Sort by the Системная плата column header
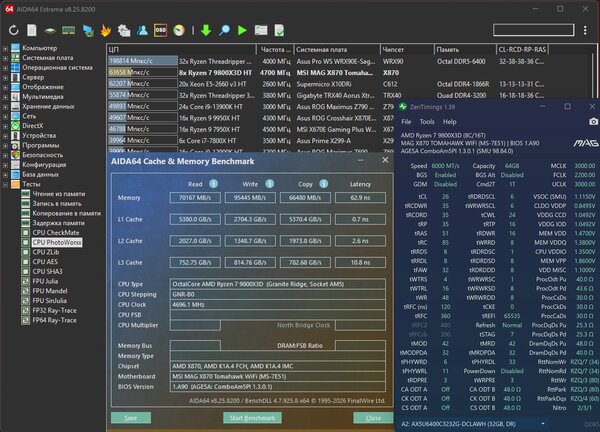600x432 pixels. pyautogui.click(x=337, y=49)
